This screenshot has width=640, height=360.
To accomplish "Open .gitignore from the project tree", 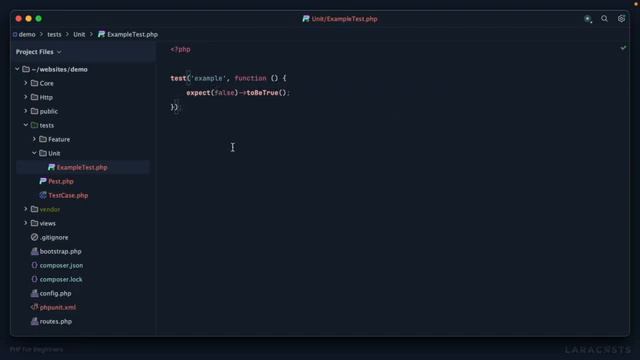I will click(x=54, y=237).
